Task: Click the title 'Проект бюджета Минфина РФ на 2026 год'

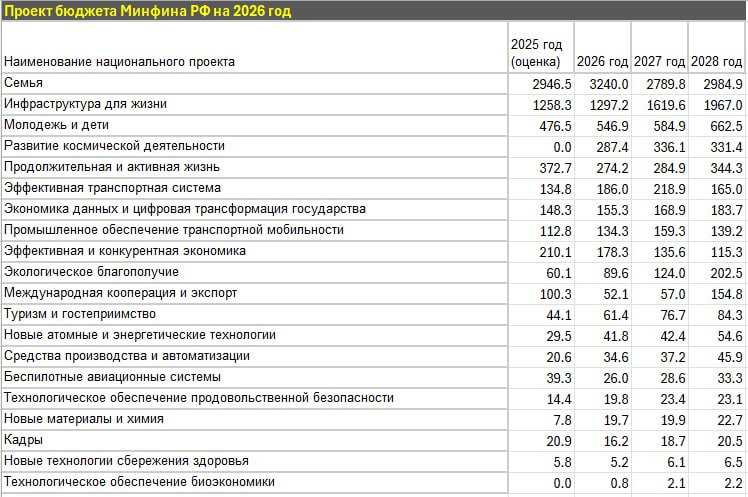Action: pyautogui.click(x=150, y=9)
